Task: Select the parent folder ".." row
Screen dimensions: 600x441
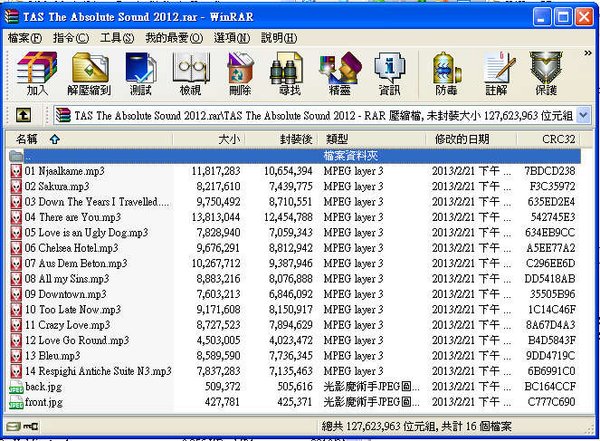Action: tap(294, 156)
